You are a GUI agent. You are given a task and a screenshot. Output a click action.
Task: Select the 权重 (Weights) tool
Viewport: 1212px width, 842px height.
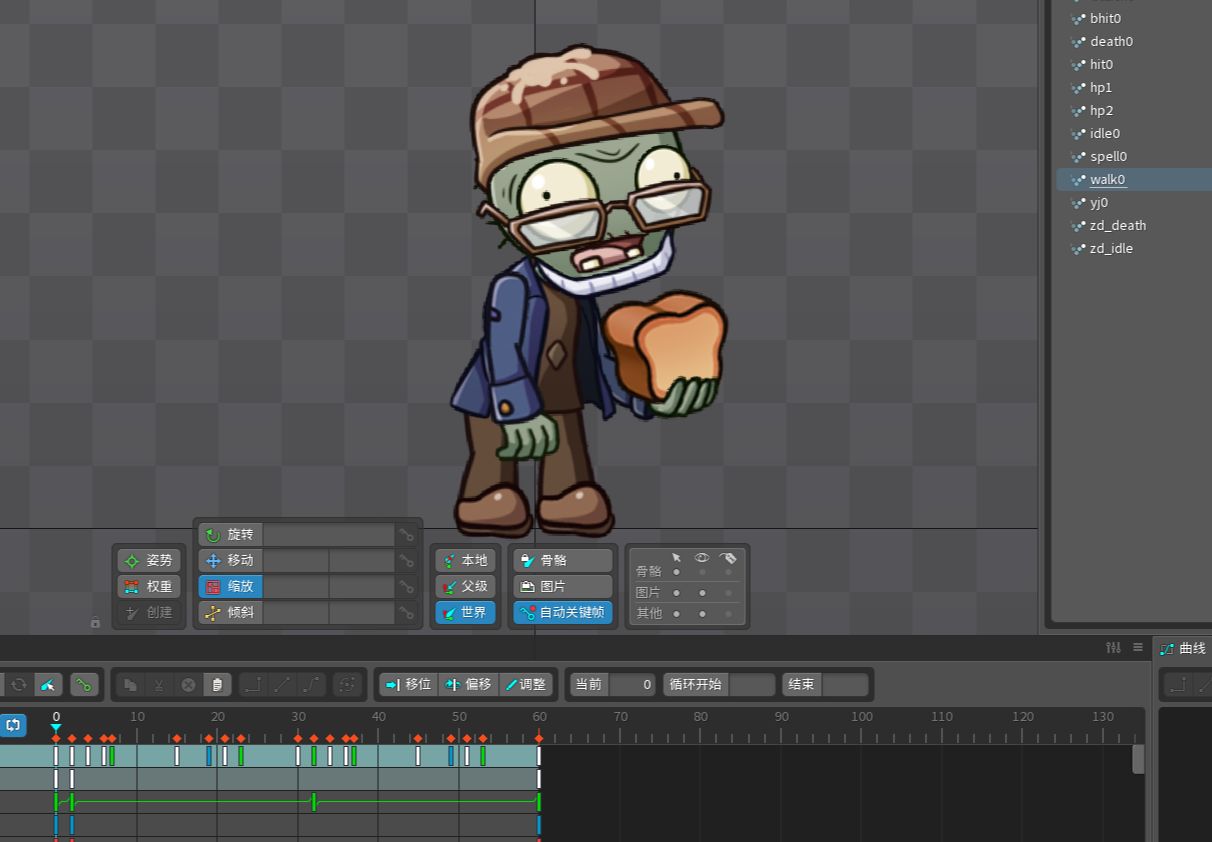coord(149,587)
